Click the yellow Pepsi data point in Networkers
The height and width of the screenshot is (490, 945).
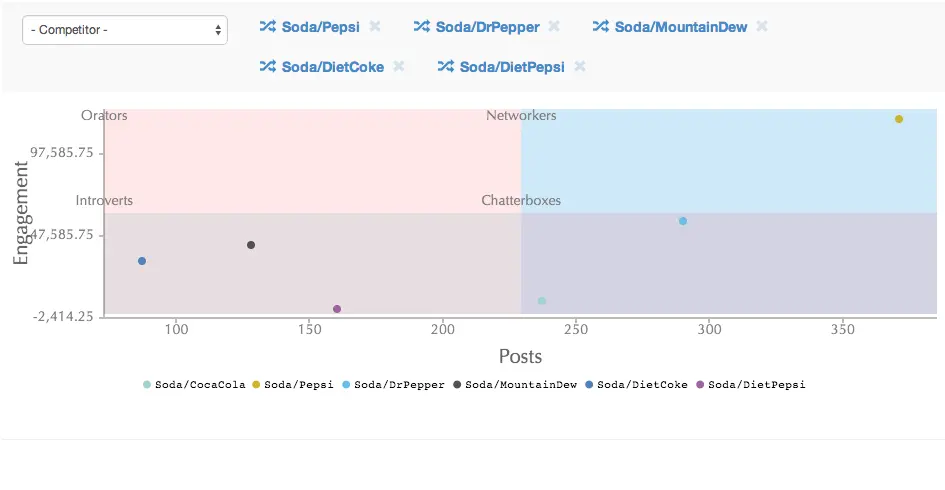coord(899,119)
